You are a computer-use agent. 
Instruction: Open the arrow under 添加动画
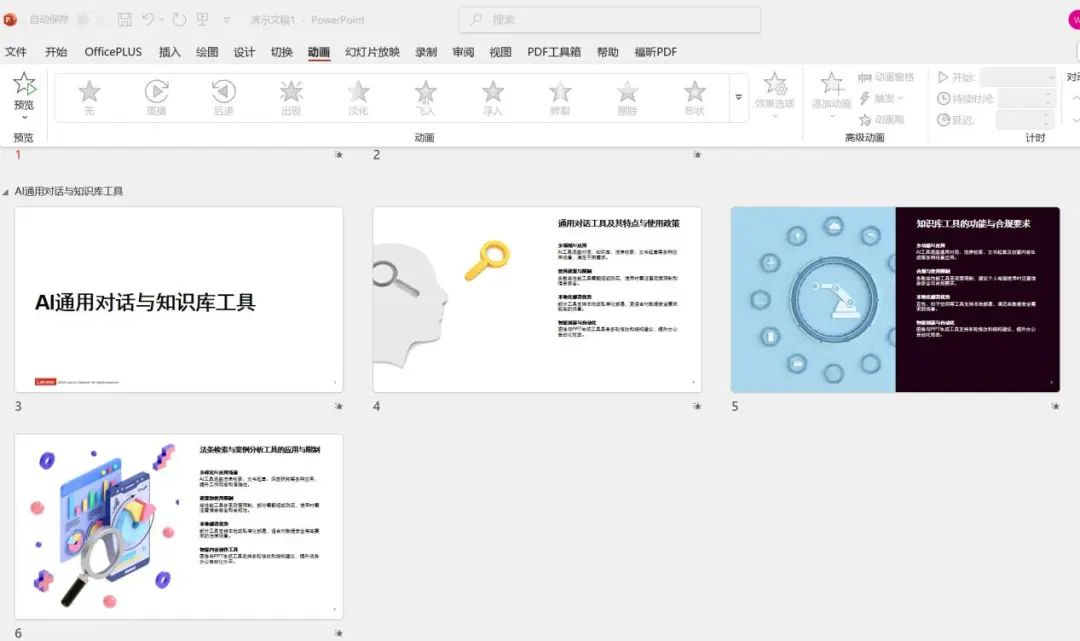click(831, 116)
